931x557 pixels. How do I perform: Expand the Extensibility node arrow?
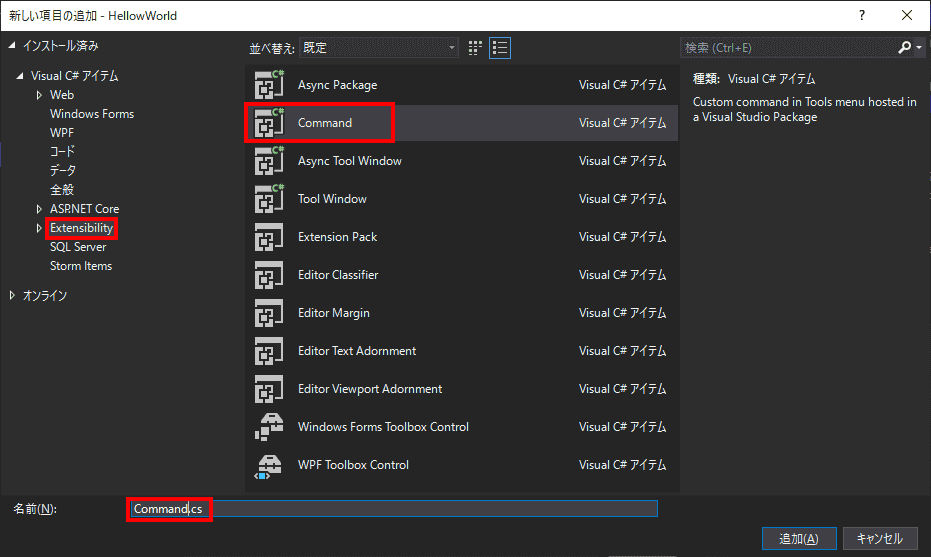39,228
